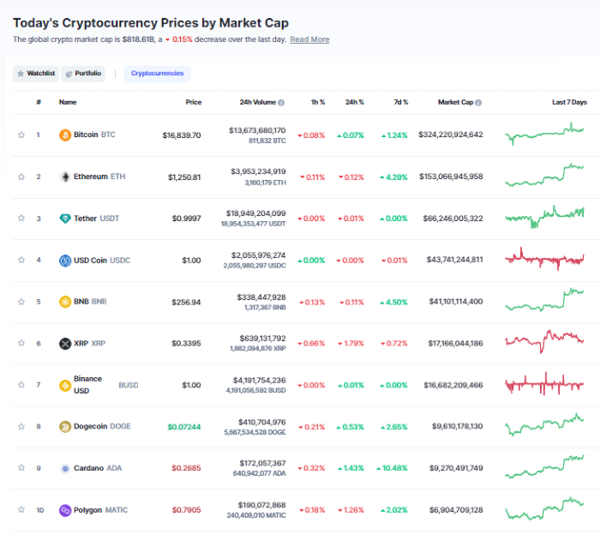This screenshot has height=534, width=600.
Task: Open the Dogecoin DOGE name link
Action: point(102,426)
